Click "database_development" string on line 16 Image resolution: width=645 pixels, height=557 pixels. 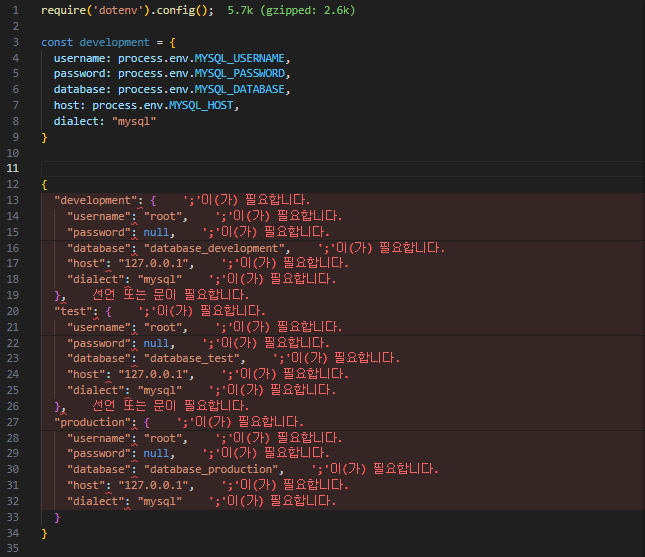coord(214,248)
